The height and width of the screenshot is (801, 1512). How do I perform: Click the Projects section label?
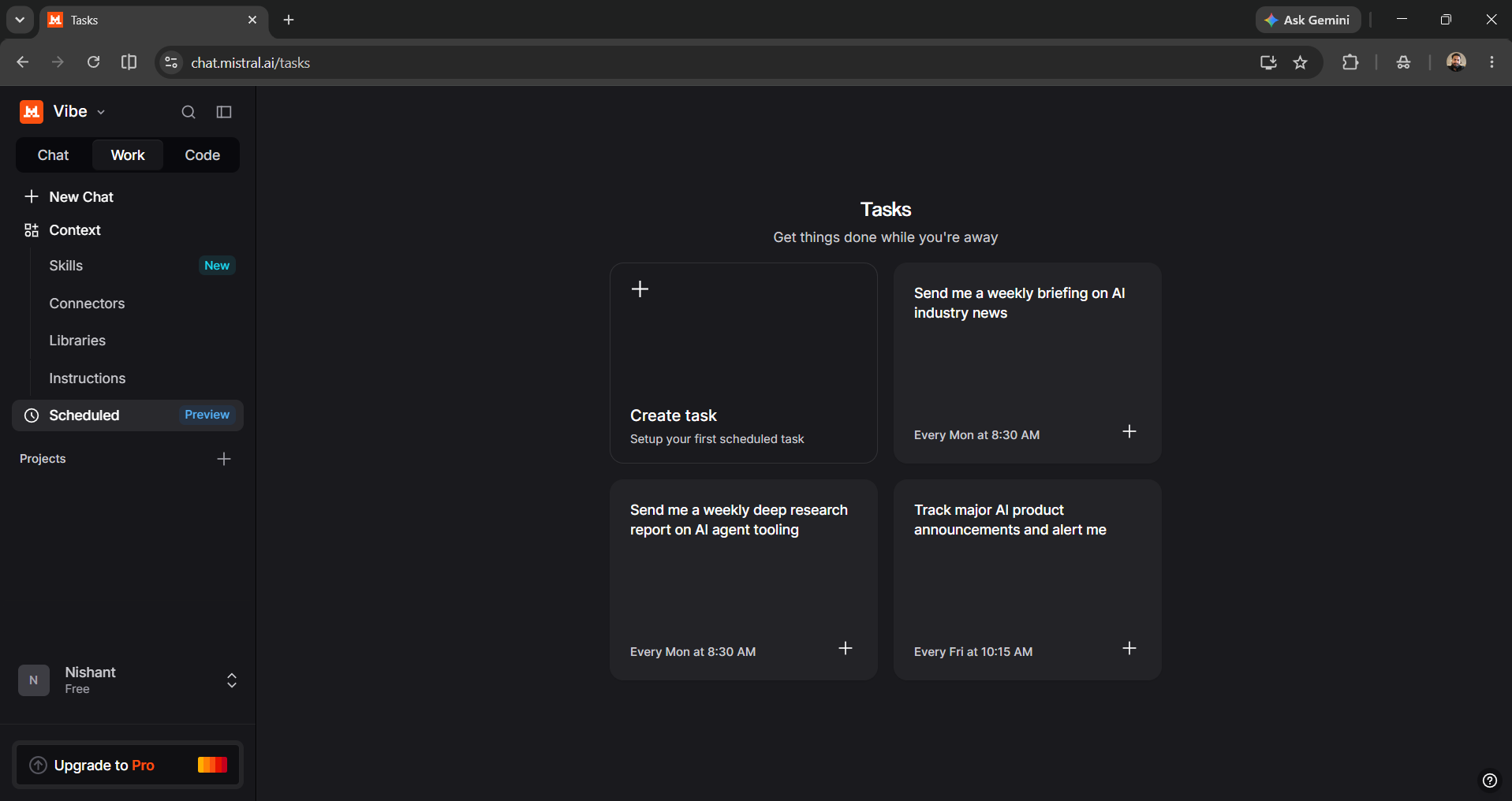click(x=43, y=459)
